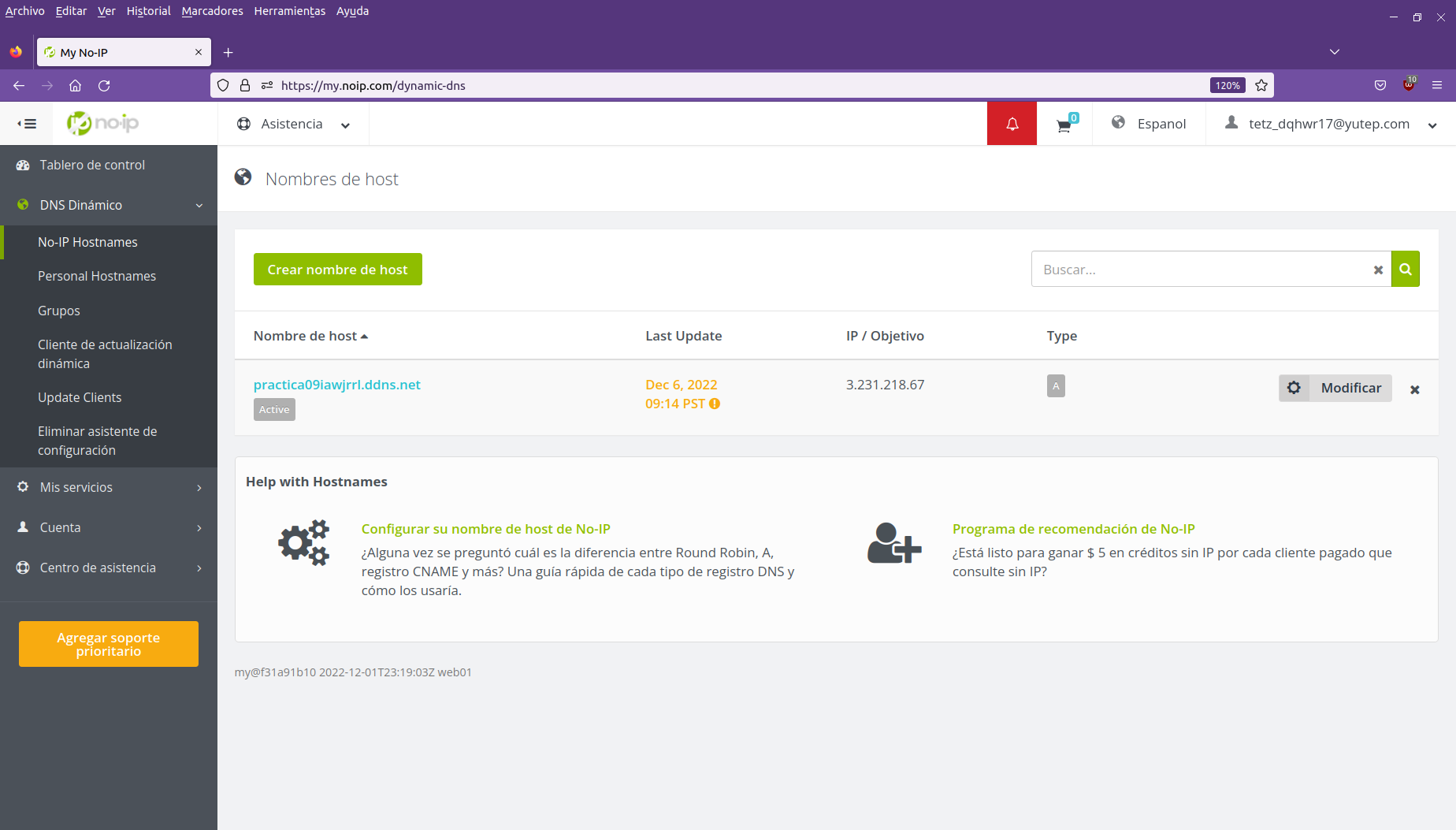This screenshot has height=830, width=1456.
Task: Open the Archivo menu
Action: tap(24, 11)
